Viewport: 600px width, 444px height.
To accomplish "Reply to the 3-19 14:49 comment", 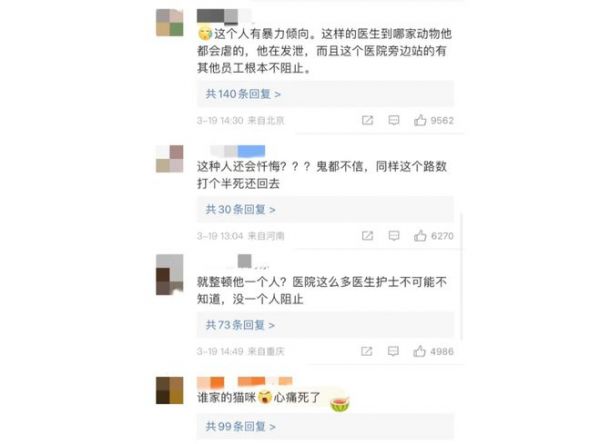I will (x=393, y=351).
